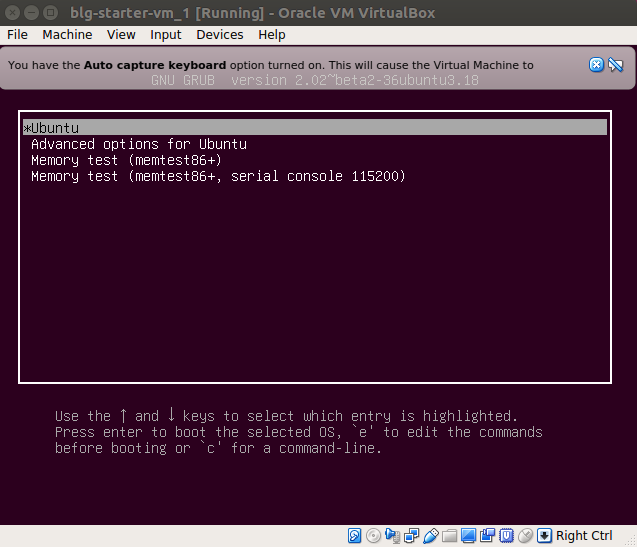Click the USB devices status icon
Image resolution: width=637 pixels, height=547 pixels.
point(431,536)
